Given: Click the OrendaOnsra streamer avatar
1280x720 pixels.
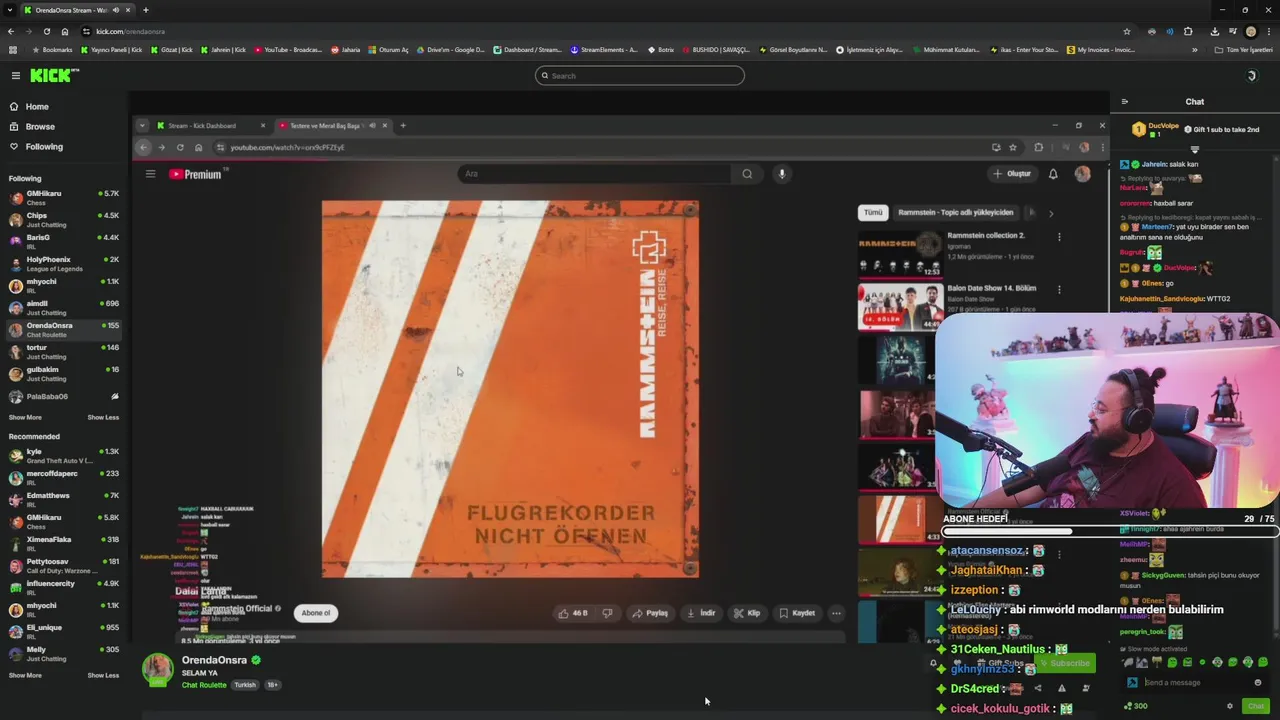Looking at the screenshot, I should [157, 670].
